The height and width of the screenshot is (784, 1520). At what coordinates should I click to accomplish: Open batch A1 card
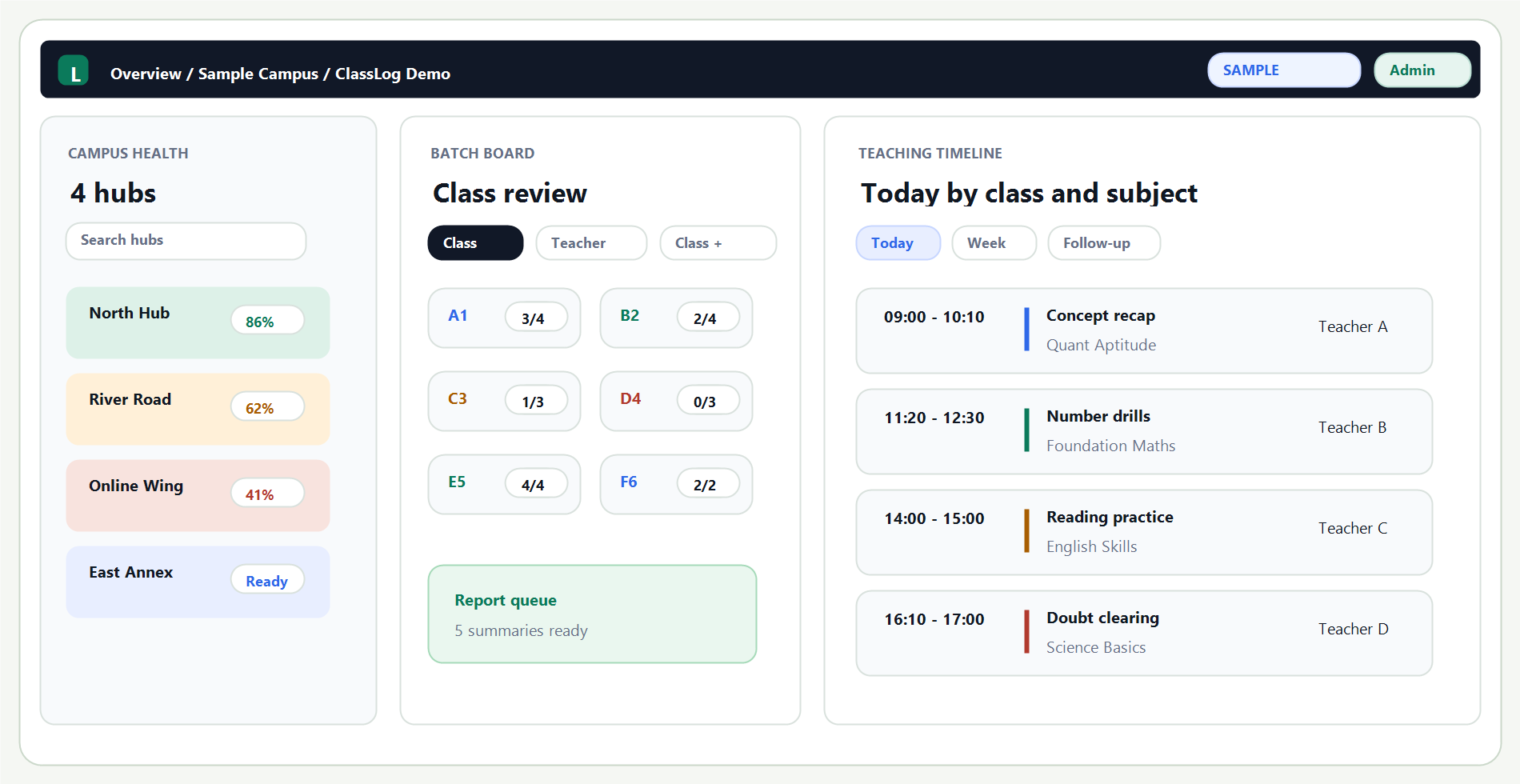504,318
